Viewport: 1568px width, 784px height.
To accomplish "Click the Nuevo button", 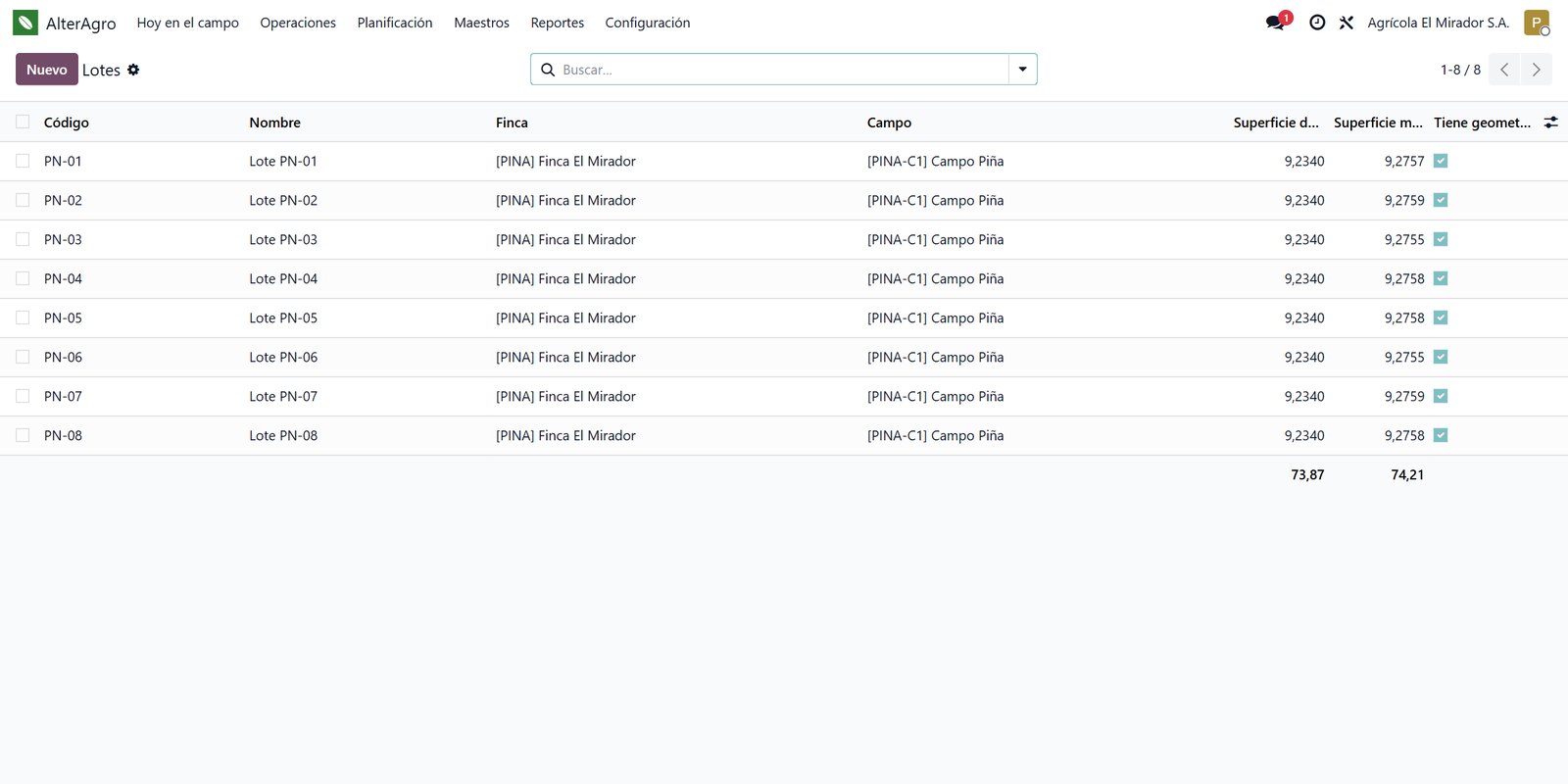I will click(x=47, y=70).
